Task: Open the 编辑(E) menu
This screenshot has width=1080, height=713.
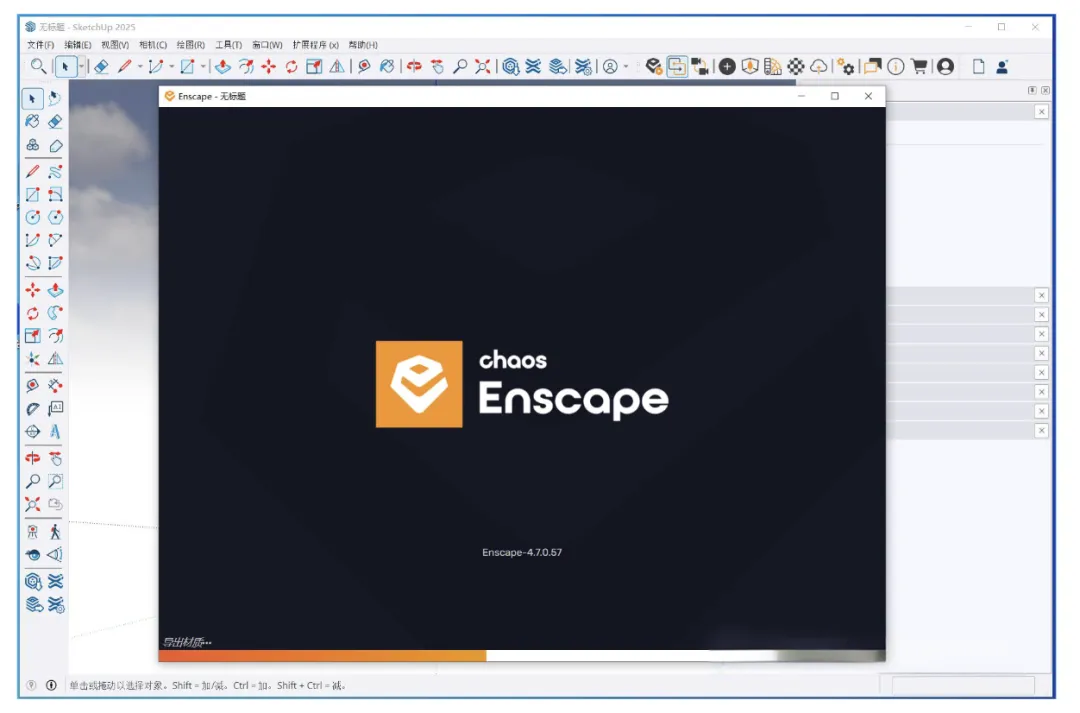Action: [77, 45]
